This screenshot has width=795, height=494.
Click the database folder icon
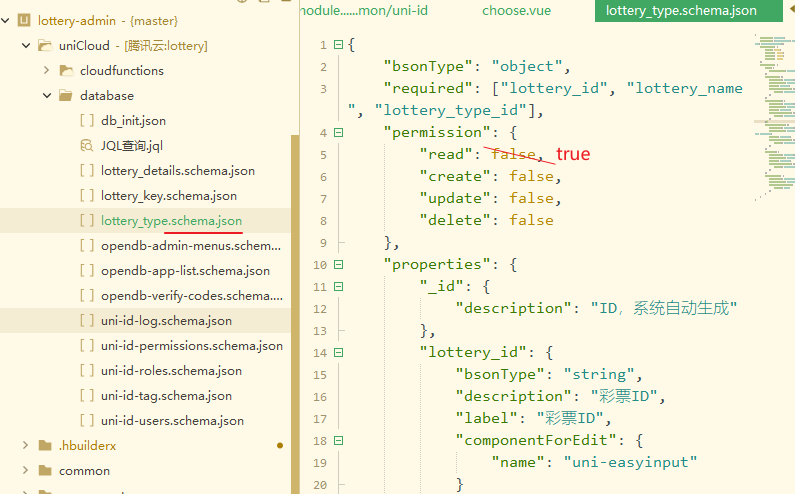pos(66,95)
